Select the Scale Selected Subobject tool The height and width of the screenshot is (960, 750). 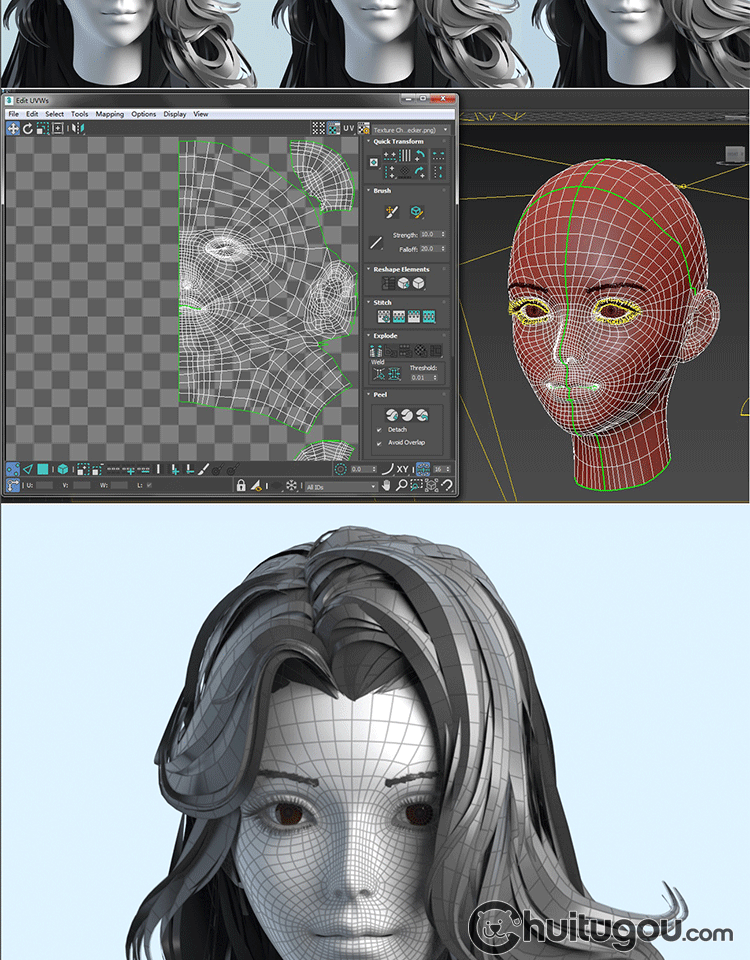tap(42, 129)
